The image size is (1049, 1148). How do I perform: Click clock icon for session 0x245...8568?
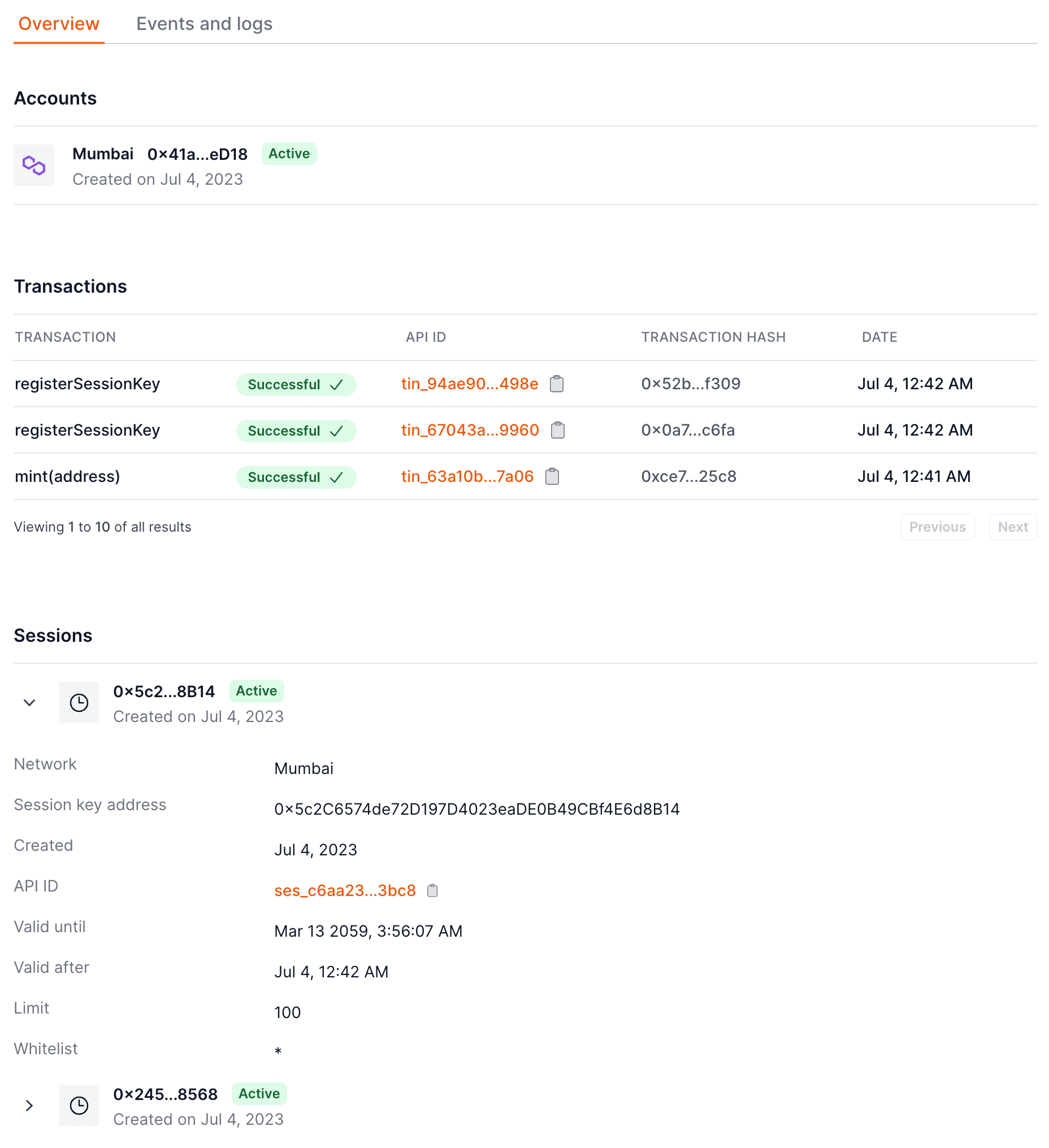(79, 1106)
